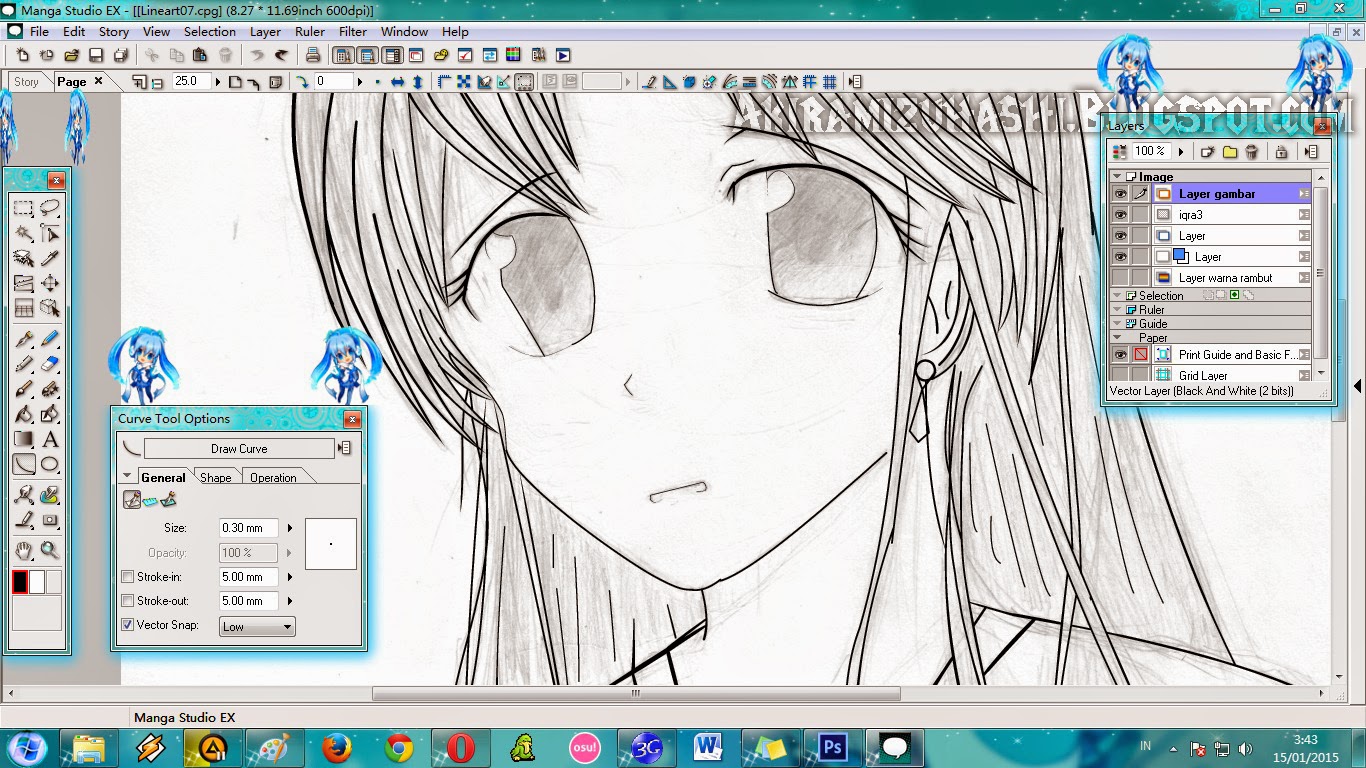
Task: Click the Redo arrow icon in the toolbar
Action: coord(282,55)
